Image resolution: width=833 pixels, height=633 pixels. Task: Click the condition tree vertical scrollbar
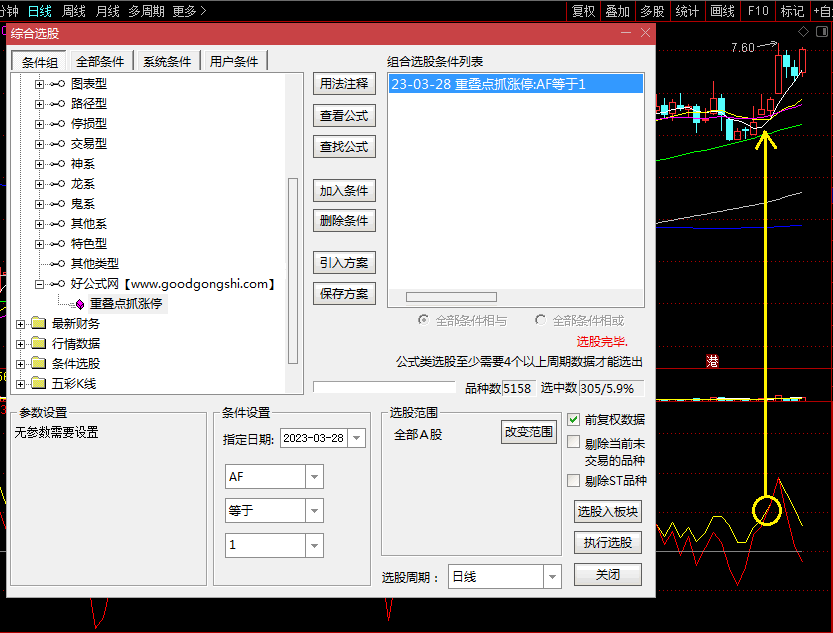[293, 271]
